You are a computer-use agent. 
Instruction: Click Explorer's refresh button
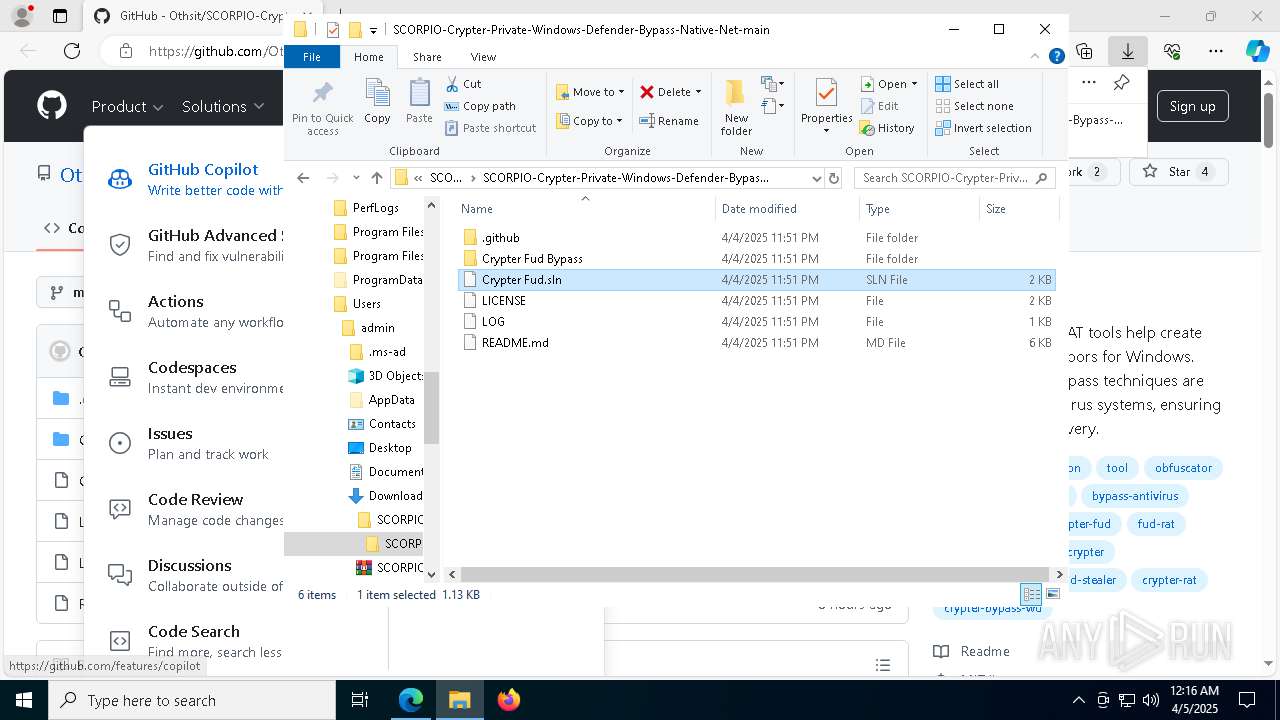tap(834, 178)
